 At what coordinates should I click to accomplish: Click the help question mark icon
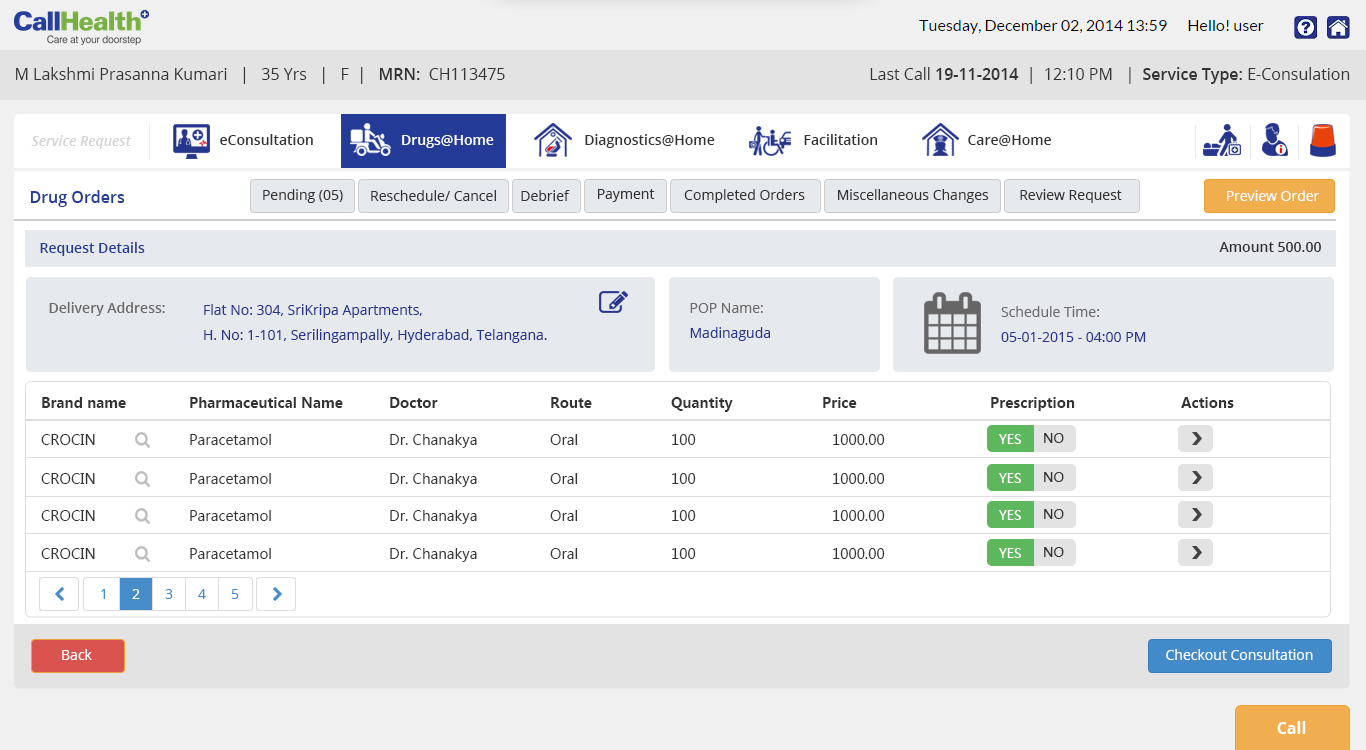coord(1305,27)
